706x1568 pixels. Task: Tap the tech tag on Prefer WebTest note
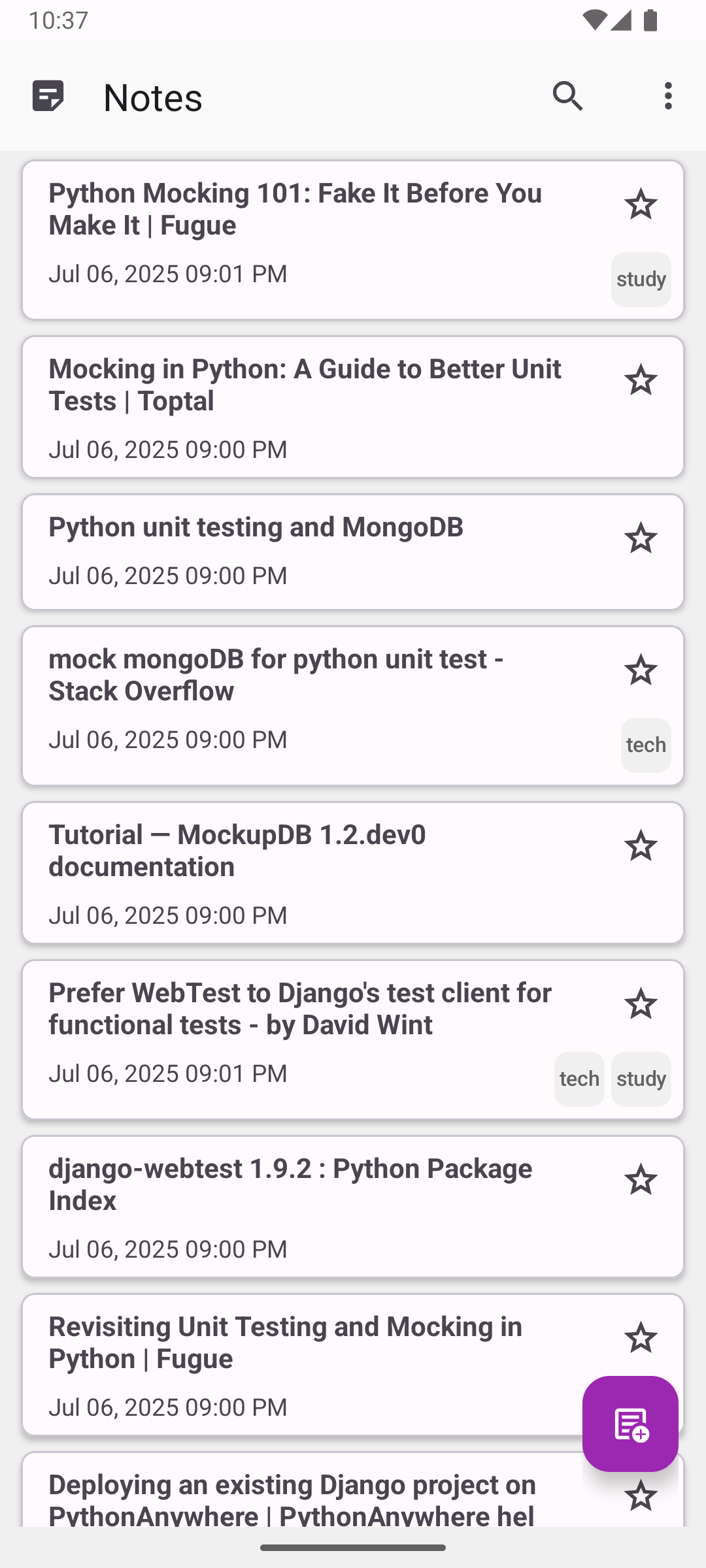579,1079
